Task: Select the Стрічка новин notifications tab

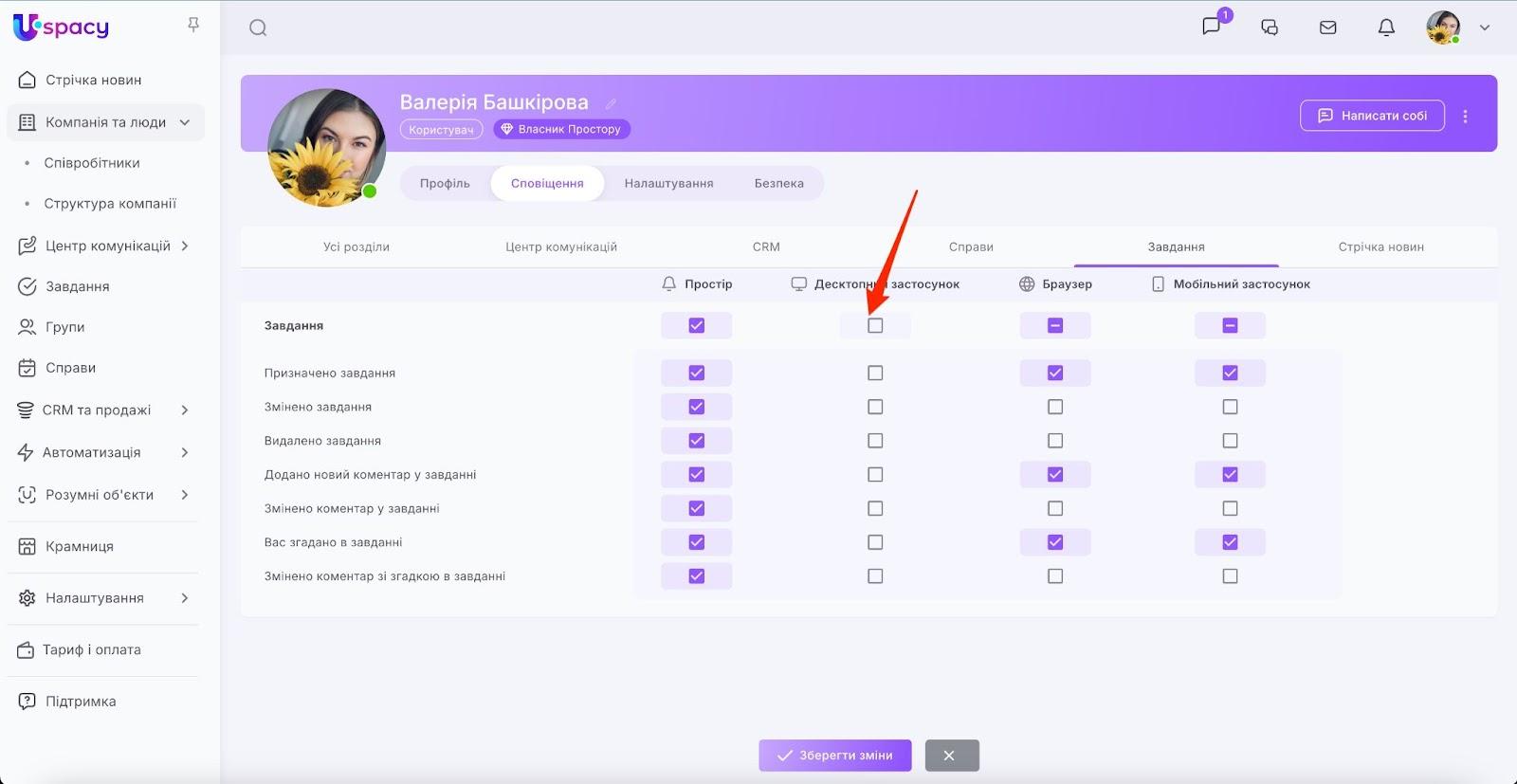Action: click(1380, 246)
